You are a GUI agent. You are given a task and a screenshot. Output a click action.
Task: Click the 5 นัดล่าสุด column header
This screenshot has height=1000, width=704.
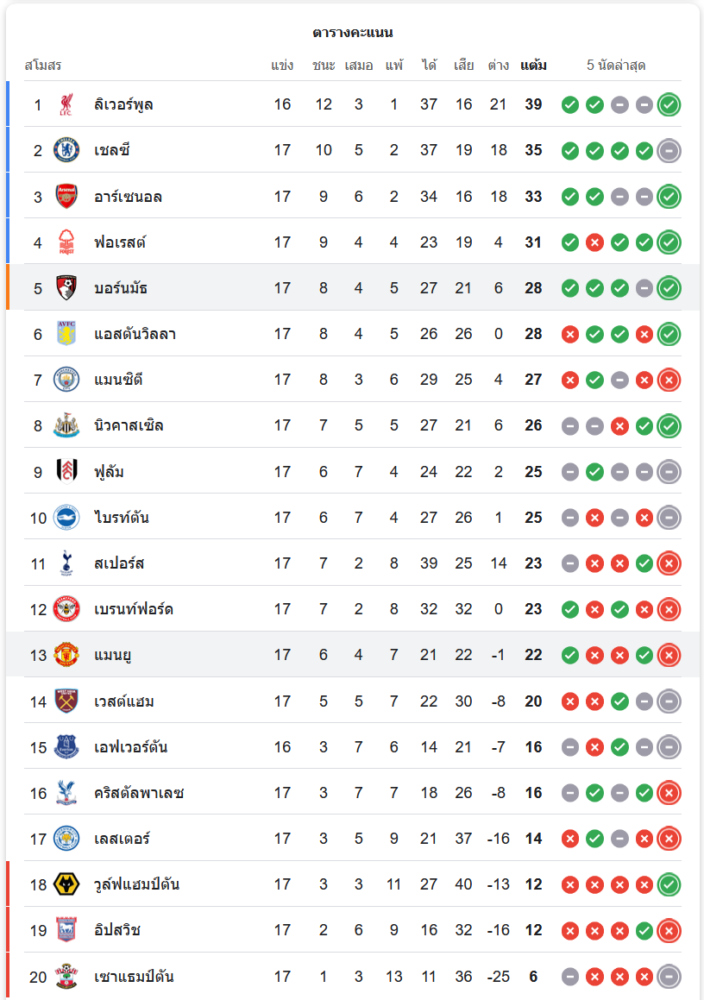click(616, 66)
